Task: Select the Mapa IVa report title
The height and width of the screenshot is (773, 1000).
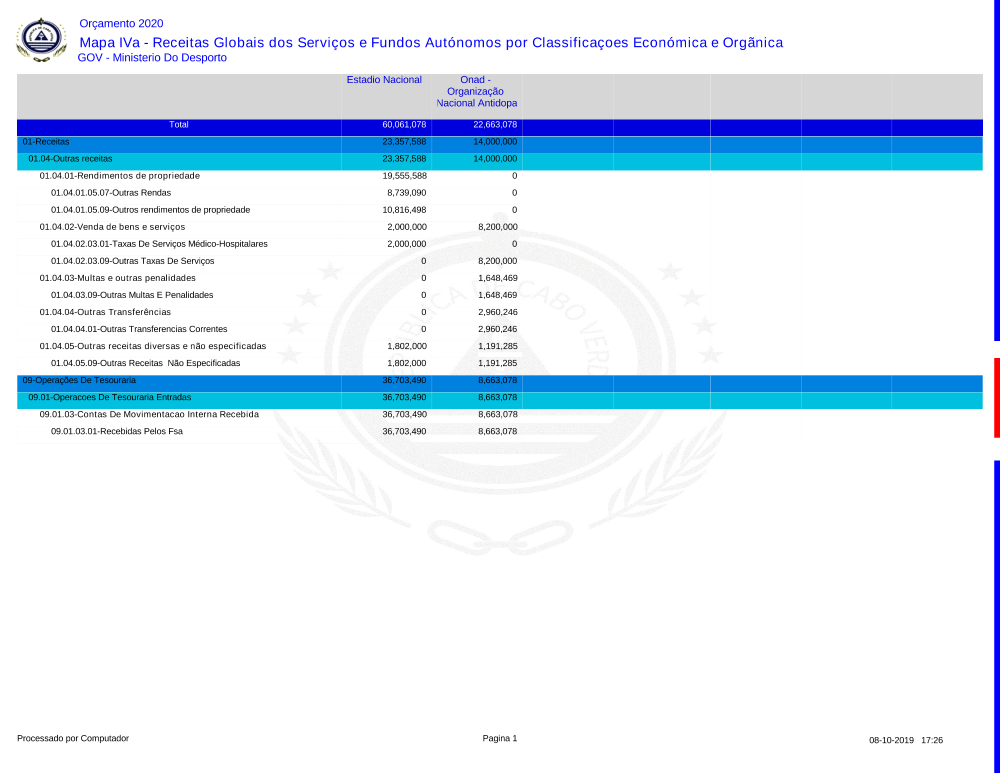Action: point(430,42)
